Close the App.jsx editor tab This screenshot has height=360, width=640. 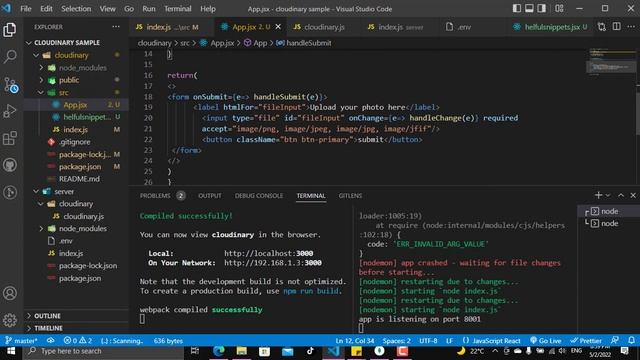pos(278,27)
